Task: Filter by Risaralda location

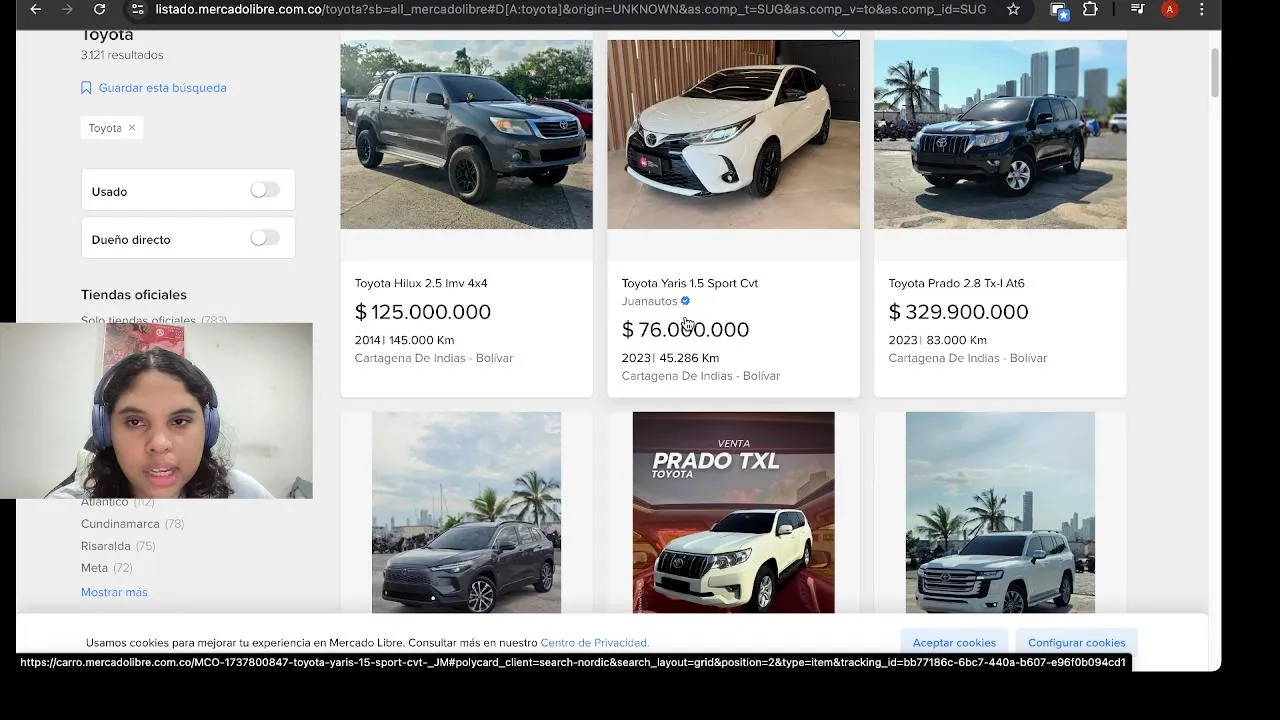Action: pos(105,546)
